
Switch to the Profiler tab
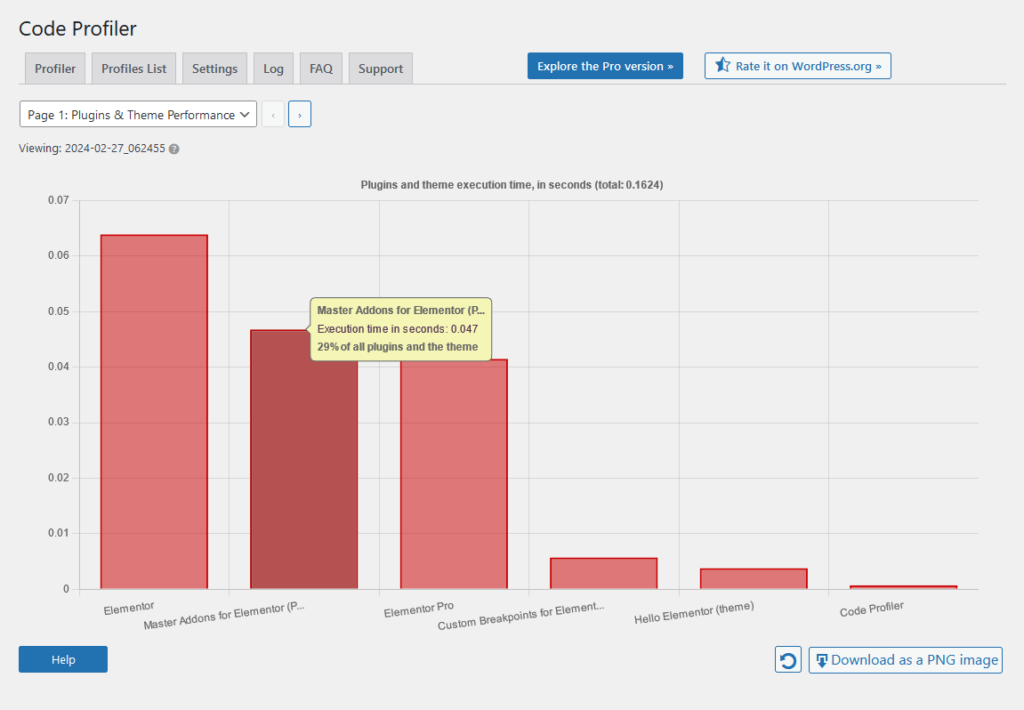tap(55, 69)
